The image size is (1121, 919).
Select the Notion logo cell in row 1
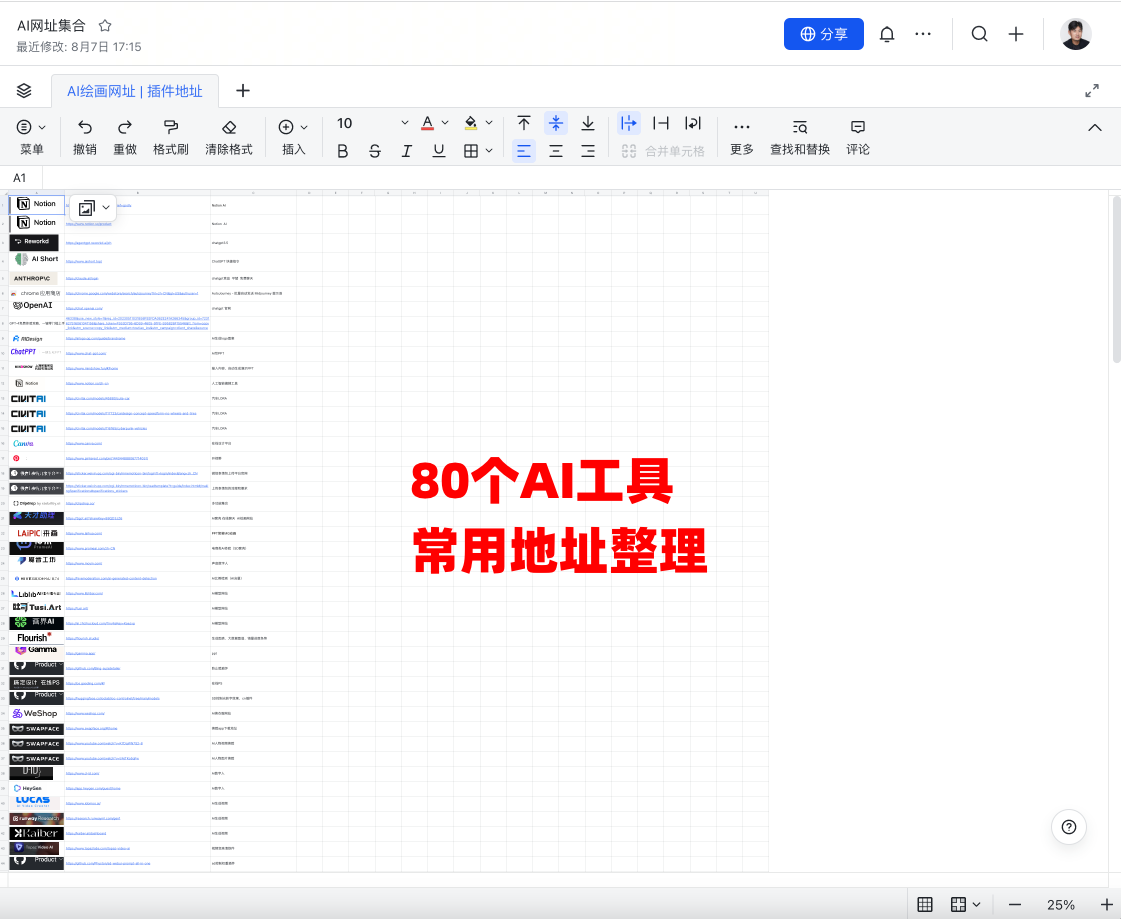coord(36,204)
